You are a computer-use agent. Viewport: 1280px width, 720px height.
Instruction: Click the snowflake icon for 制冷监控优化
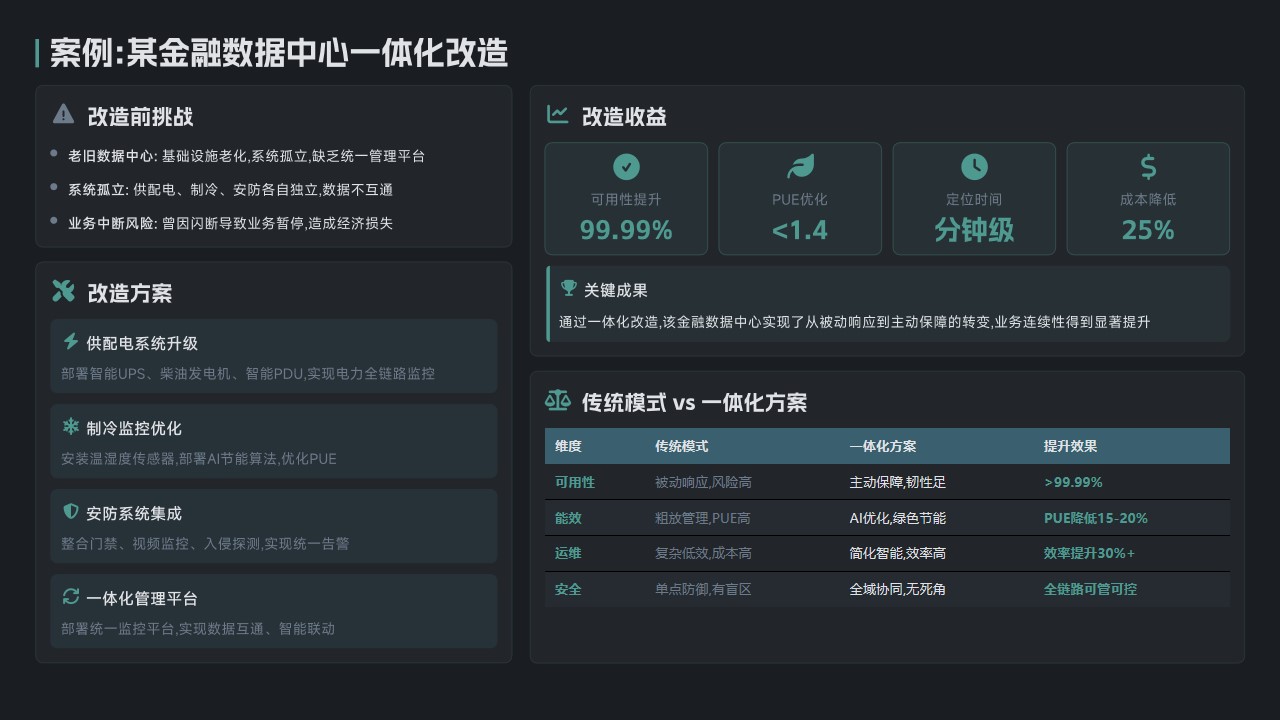point(71,427)
